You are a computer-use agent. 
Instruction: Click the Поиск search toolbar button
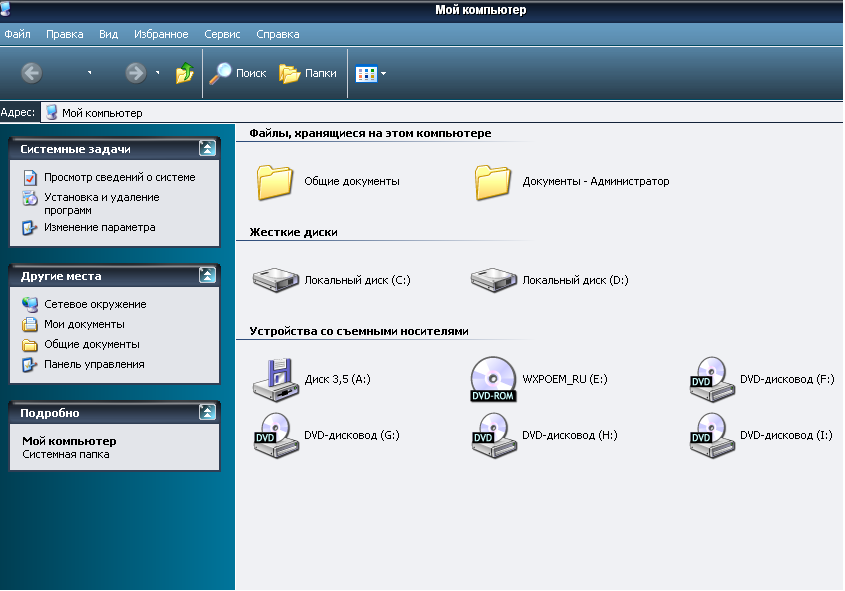click(238, 73)
